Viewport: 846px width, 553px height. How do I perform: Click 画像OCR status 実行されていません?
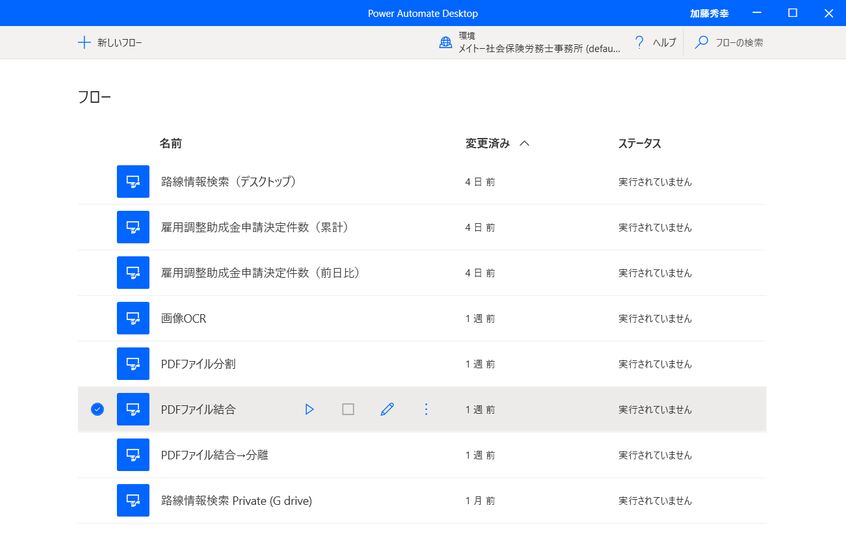[655, 319]
